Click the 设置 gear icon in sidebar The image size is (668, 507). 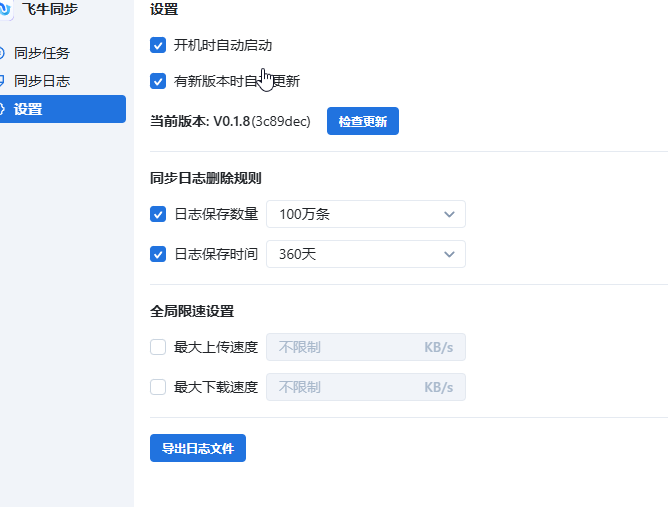(3, 109)
